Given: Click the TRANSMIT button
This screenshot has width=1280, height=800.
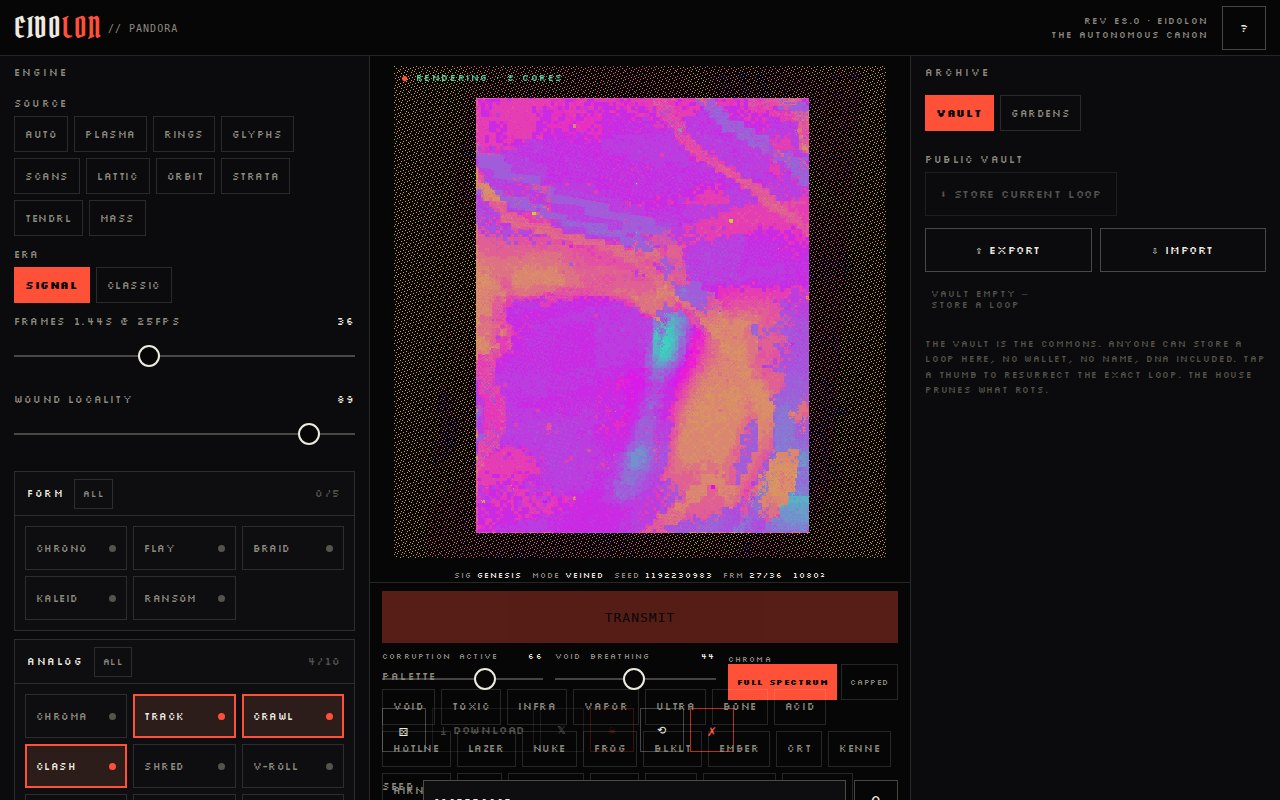Looking at the screenshot, I should coord(640,617).
